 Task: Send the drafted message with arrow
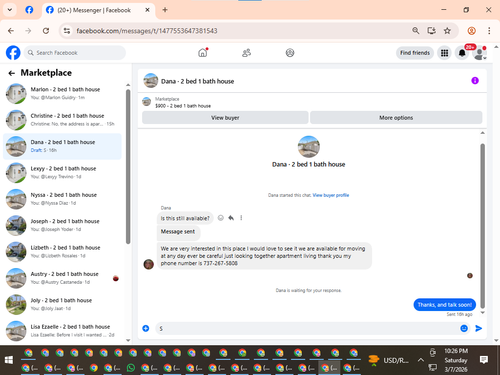(x=478, y=328)
